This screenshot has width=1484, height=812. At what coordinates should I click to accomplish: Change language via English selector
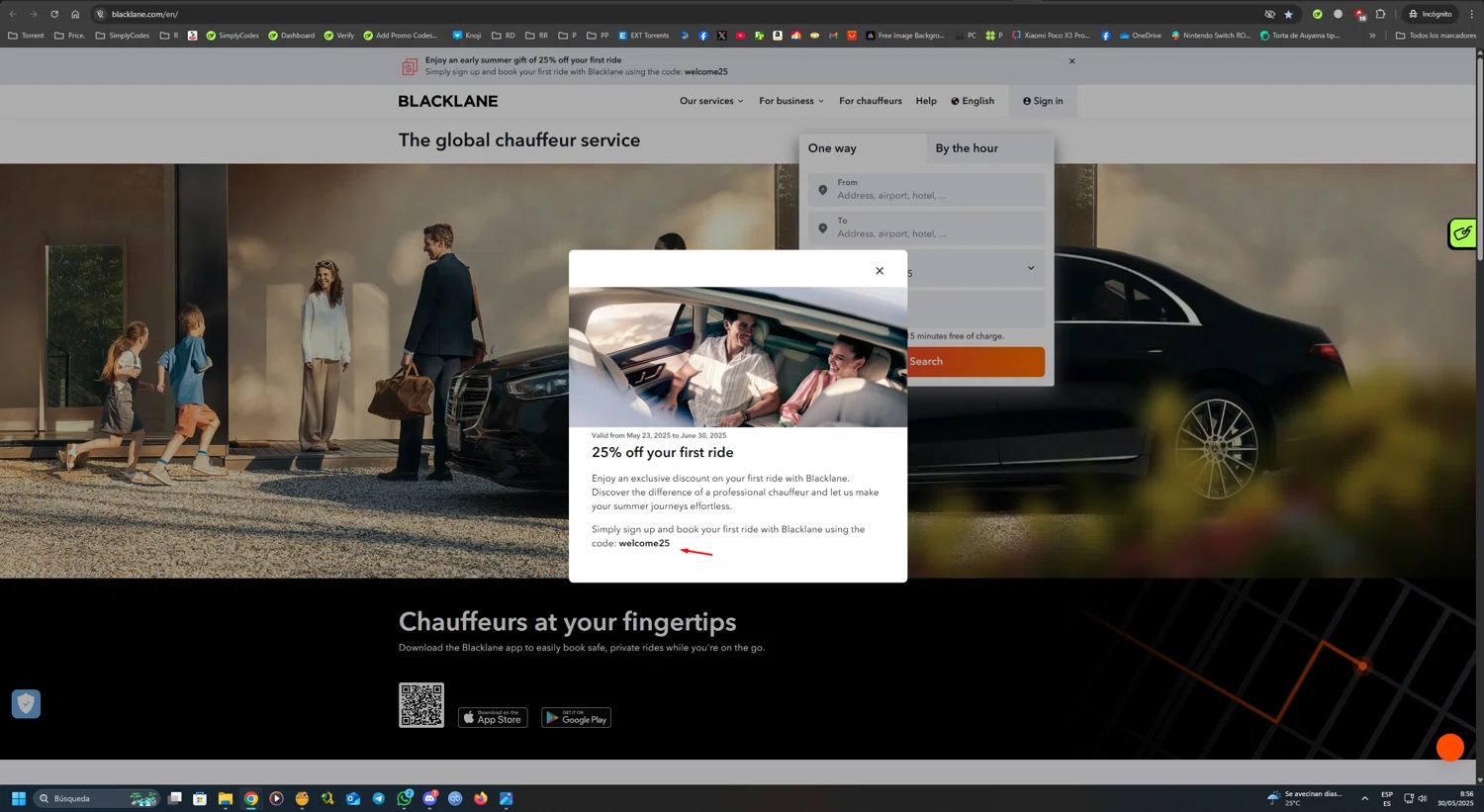(973, 101)
